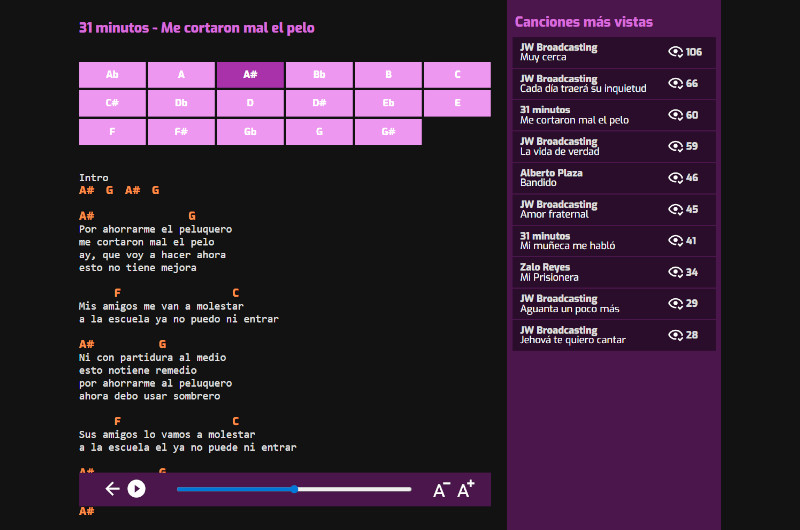The width and height of the screenshot is (800, 530).
Task: Click the lyric line 'ahora debo usar sombrero'
Action: click(149, 396)
